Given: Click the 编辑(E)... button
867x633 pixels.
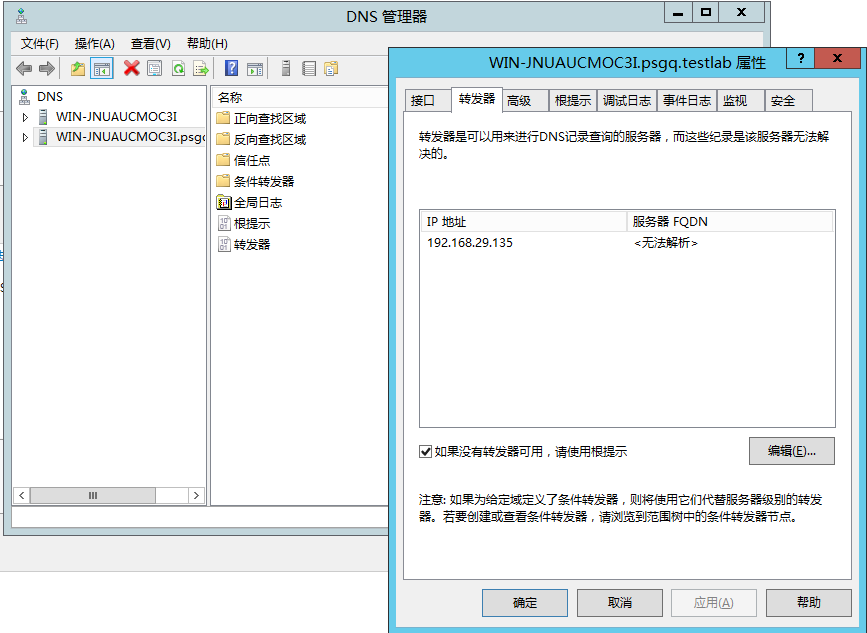Looking at the screenshot, I should coord(791,451).
